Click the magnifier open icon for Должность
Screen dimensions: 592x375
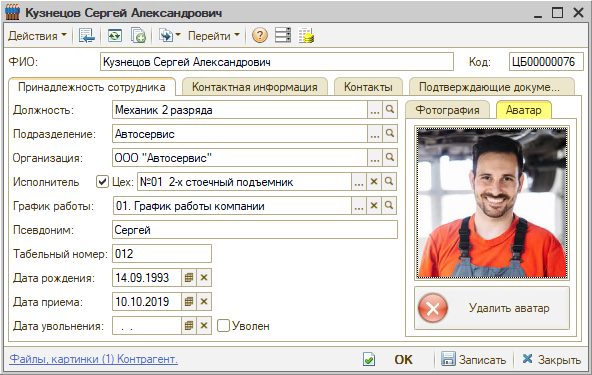point(390,110)
